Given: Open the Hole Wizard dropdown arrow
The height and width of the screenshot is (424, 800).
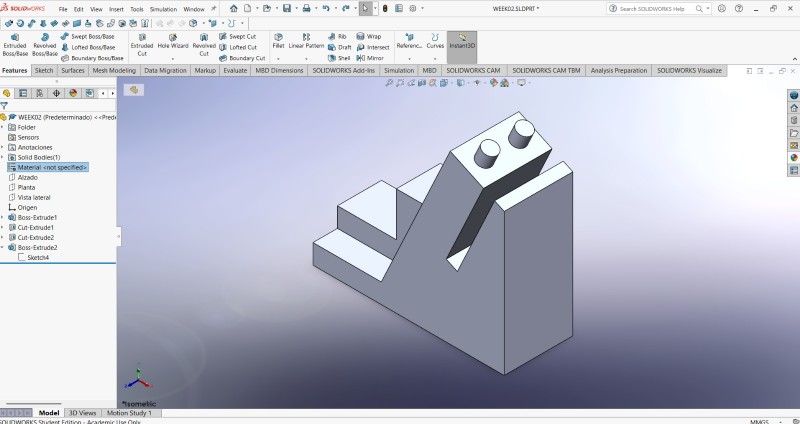Looking at the screenshot, I should [173, 59].
